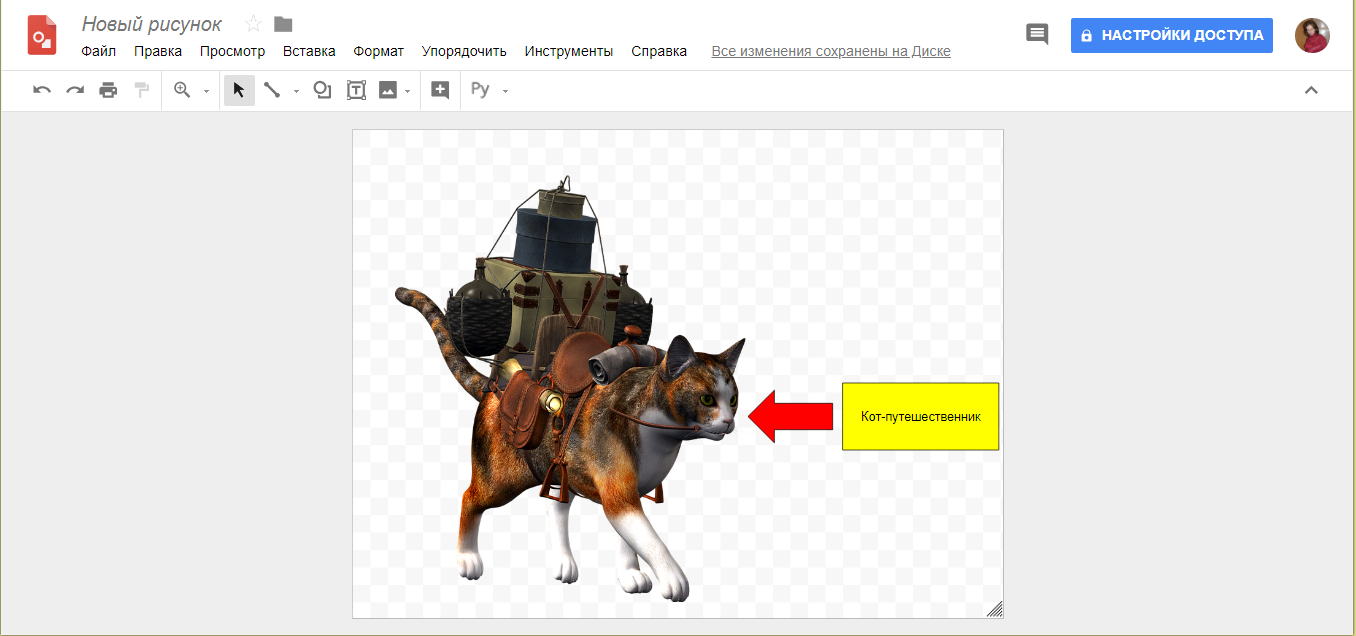Viewport: 1356px width, 636px height.
Task: Open the Вставка menu
Action: (309, 50)
